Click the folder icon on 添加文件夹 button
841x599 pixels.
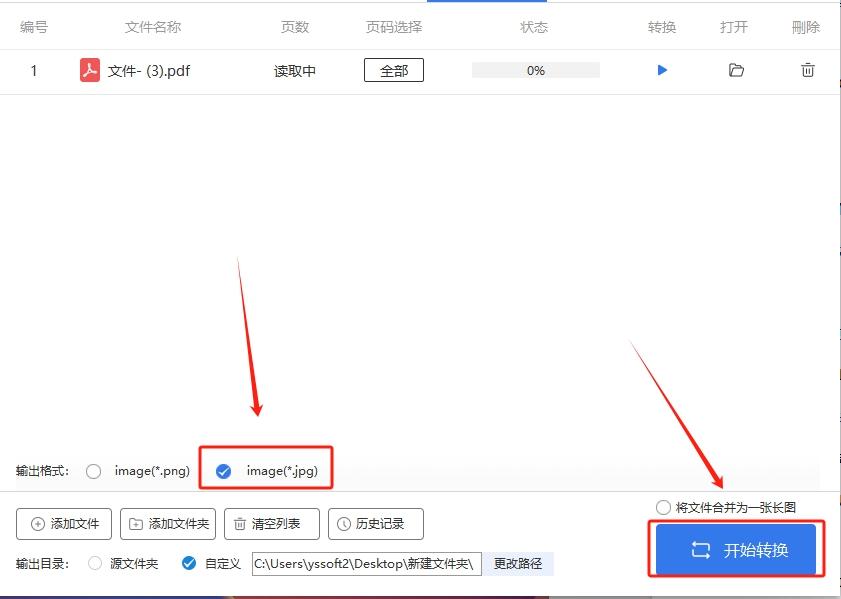[x=138, y=523]
